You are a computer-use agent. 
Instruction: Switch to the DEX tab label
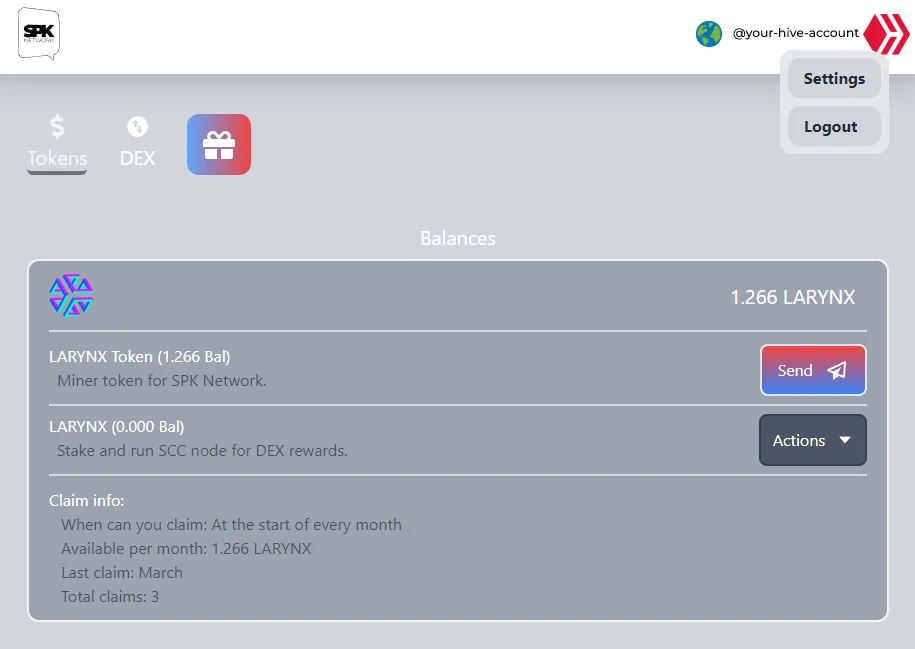138,158
